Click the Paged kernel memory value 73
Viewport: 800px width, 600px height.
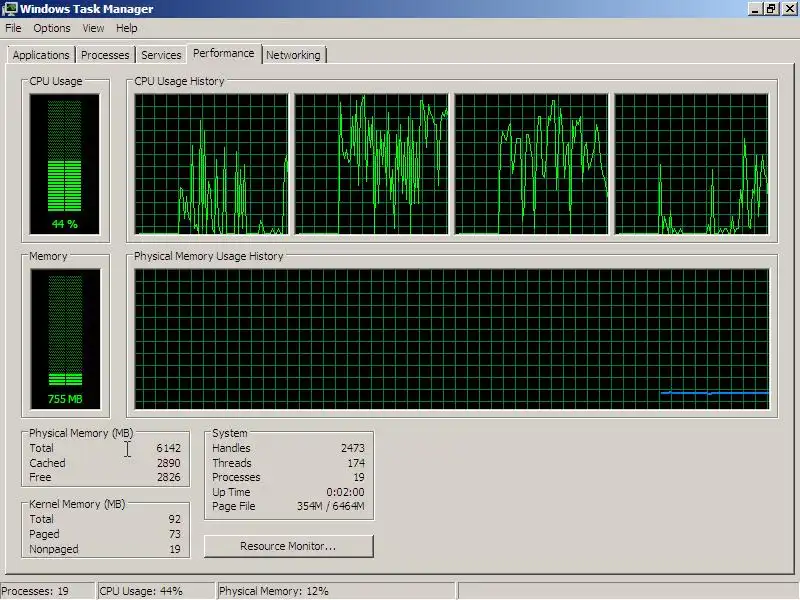174,534
